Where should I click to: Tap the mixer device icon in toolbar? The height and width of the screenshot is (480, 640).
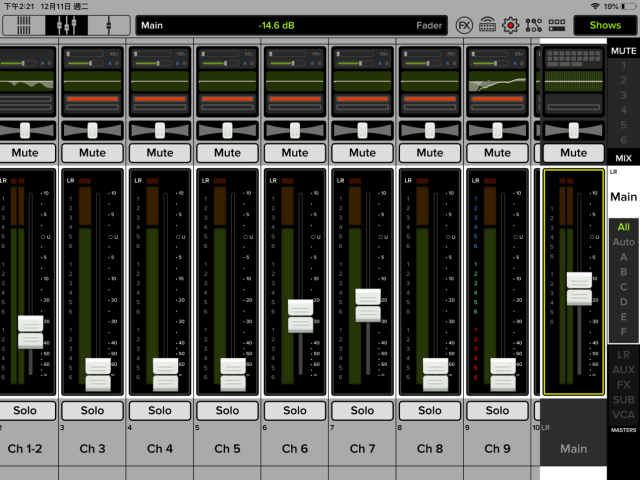(x=487, y=25)
